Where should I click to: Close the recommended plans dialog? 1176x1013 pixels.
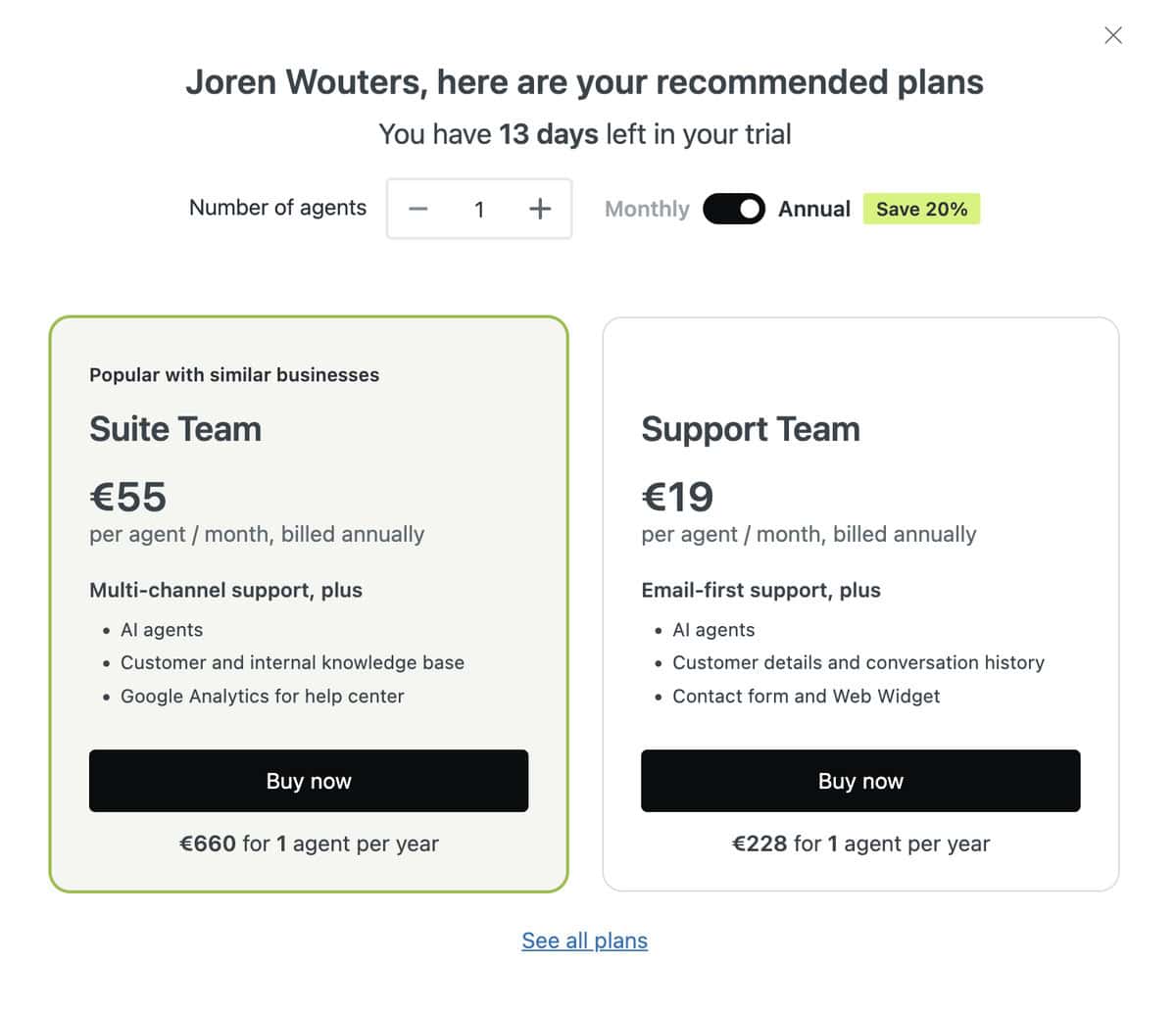point(1112,36)
